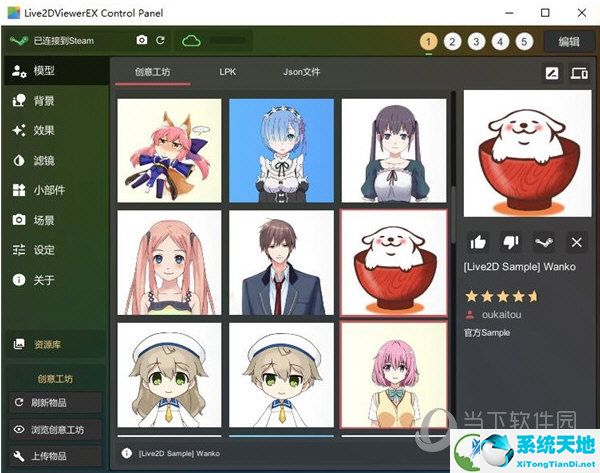Click the 编辑 button
The image size is (600, 473).
point(569,41)
